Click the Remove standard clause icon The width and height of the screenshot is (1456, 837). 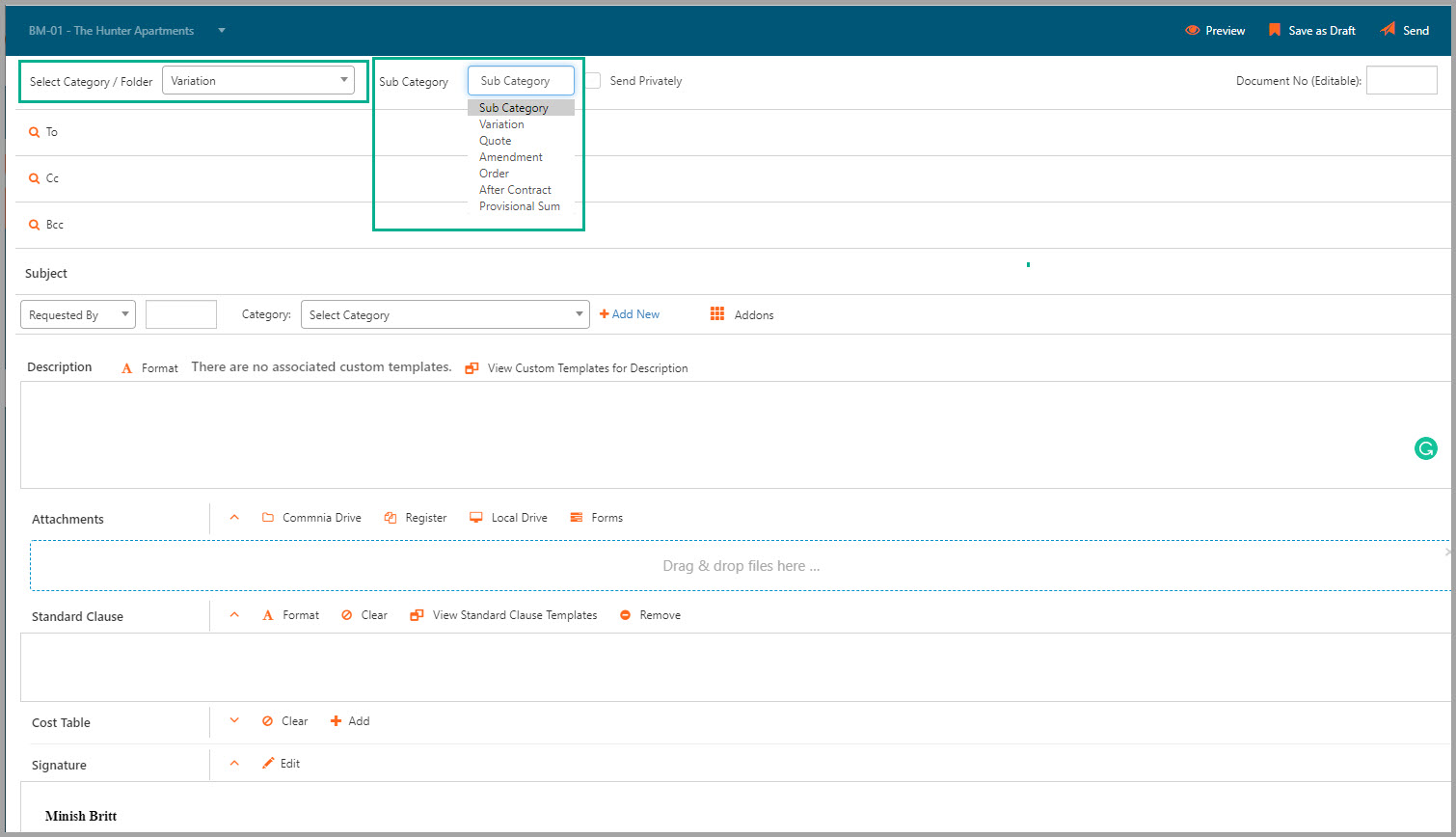point(625,615)
